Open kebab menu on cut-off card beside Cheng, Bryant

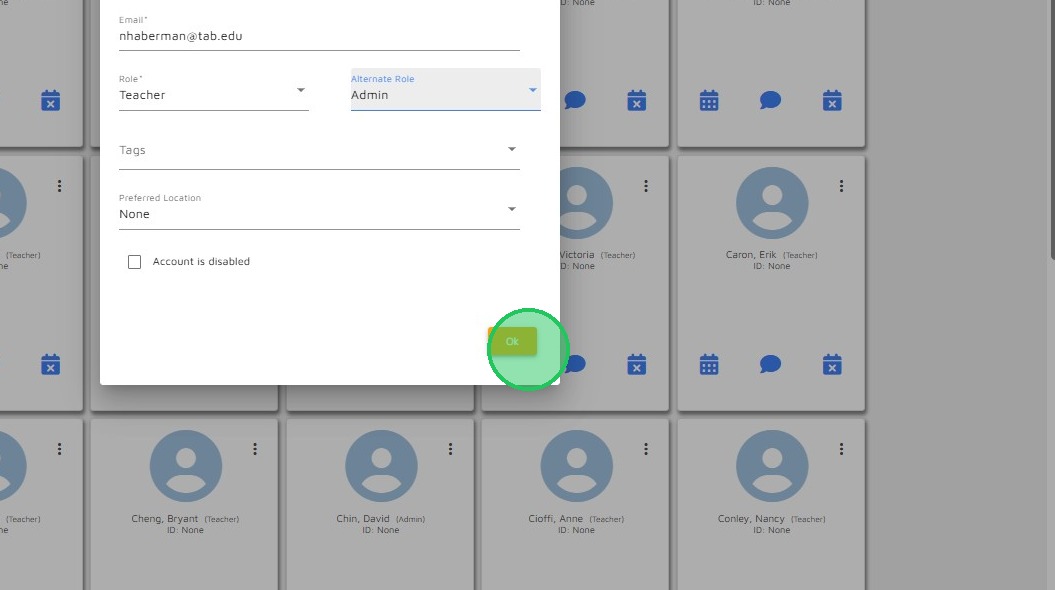point(60,449)
